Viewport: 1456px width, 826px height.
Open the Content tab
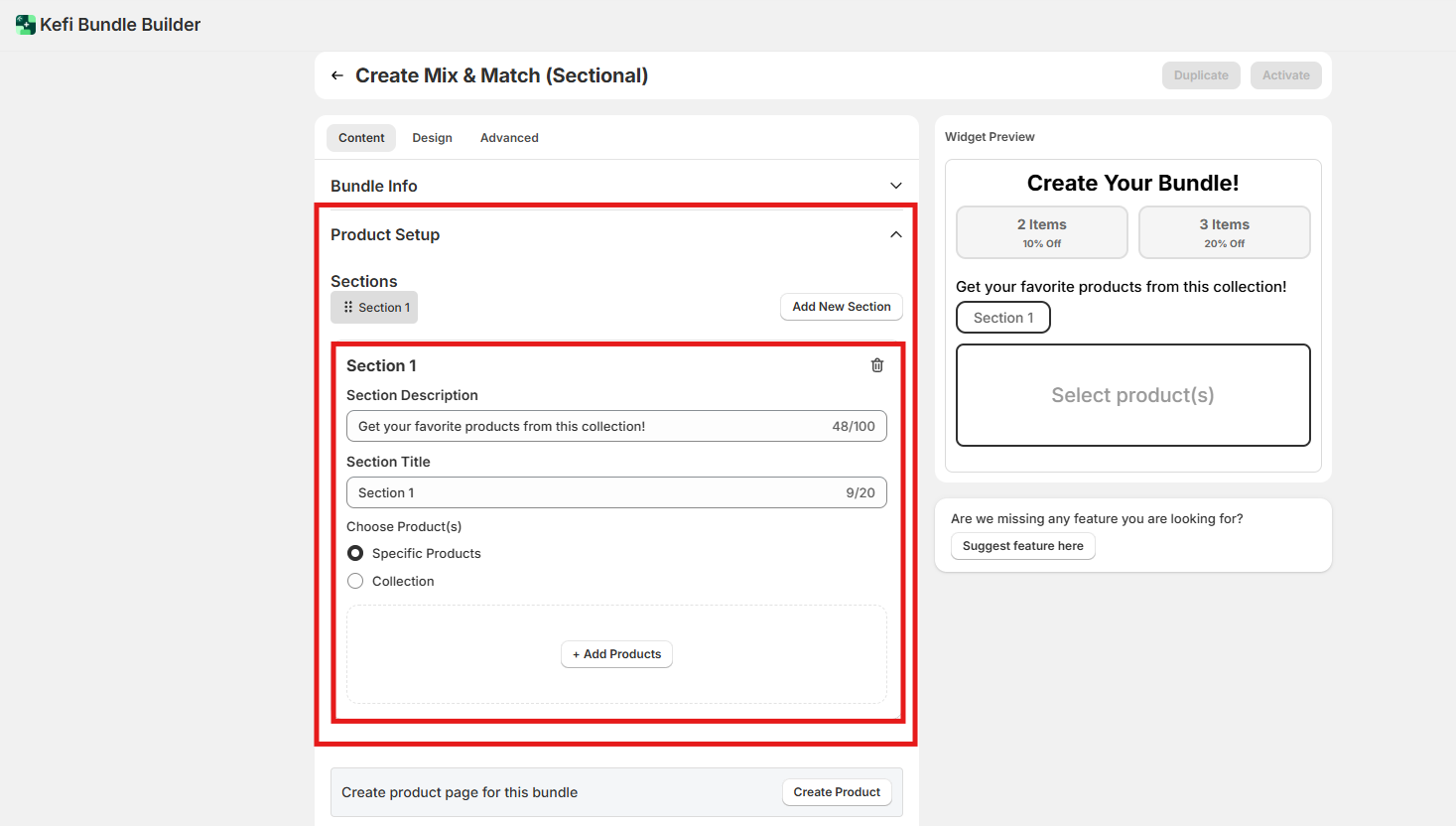coord(361,138)
